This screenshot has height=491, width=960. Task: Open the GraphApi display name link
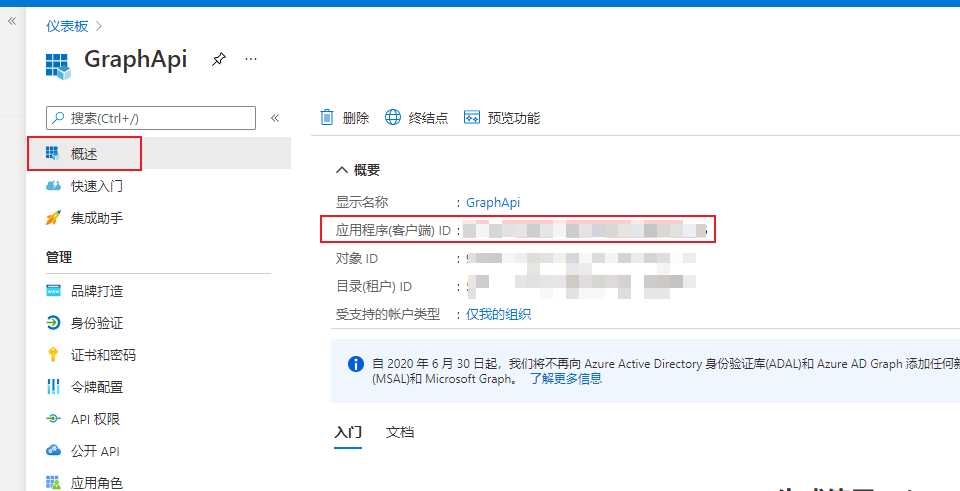(493, 203)
